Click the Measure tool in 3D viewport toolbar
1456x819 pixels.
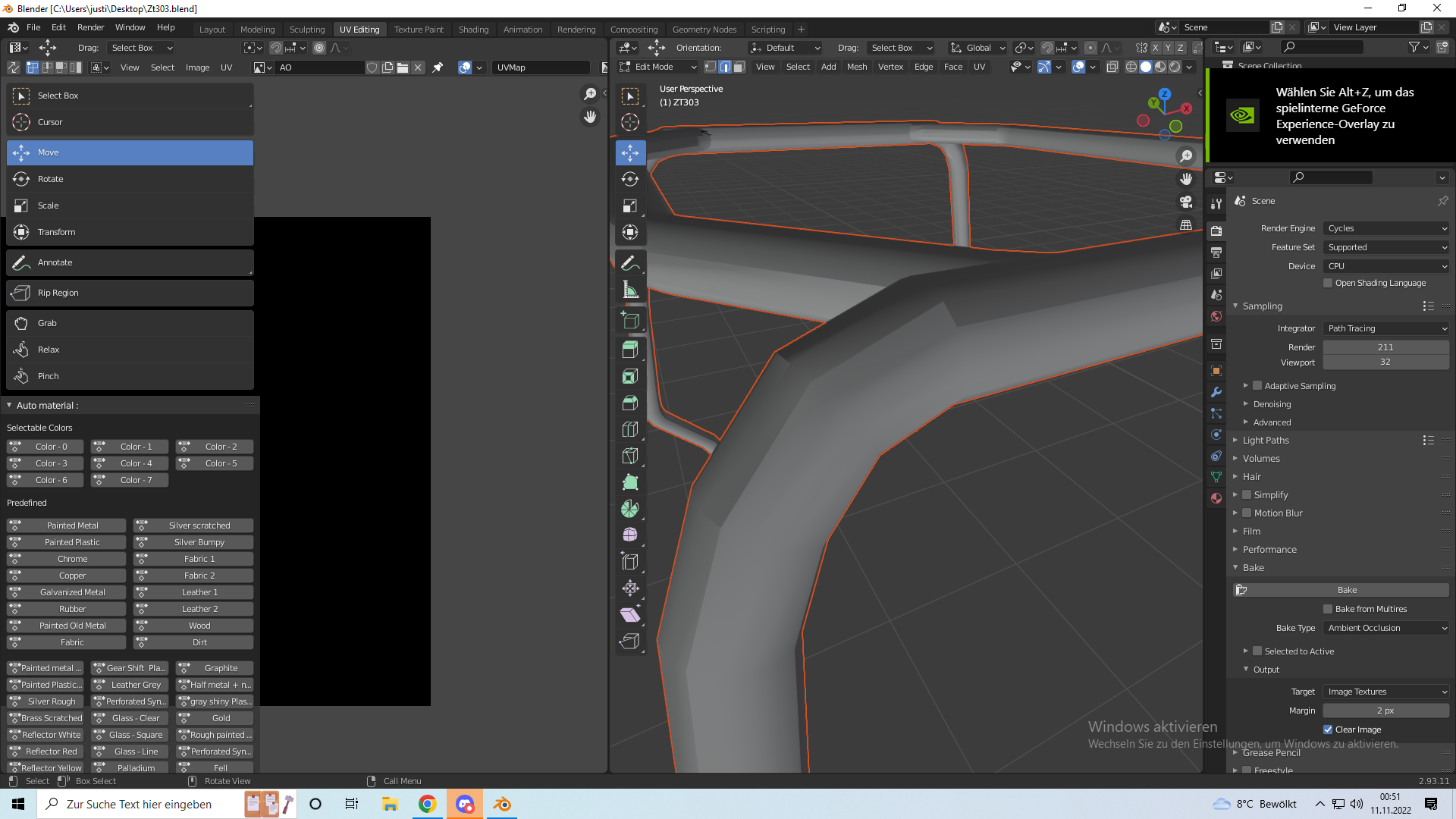[630, 290]
